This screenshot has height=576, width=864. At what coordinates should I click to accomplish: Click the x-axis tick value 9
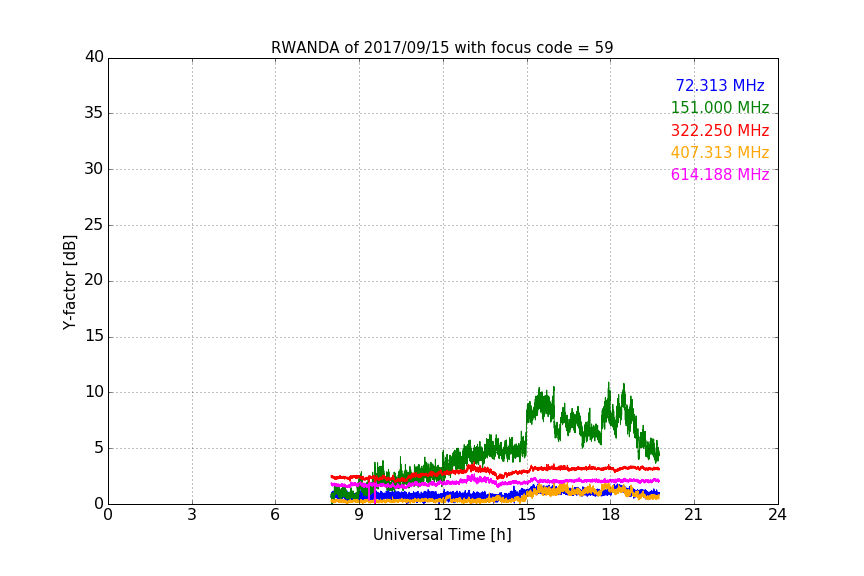(359, 515)
